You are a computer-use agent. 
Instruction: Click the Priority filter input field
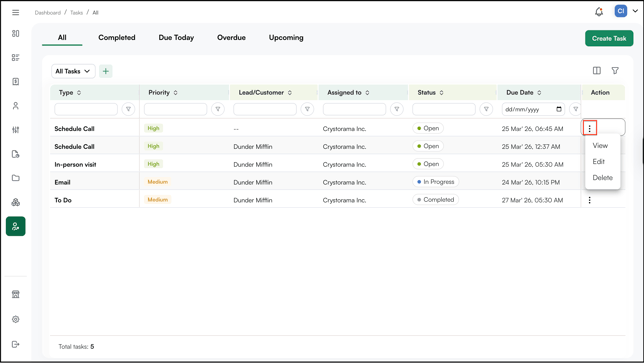pyautogui.click(x=175, y=109)
